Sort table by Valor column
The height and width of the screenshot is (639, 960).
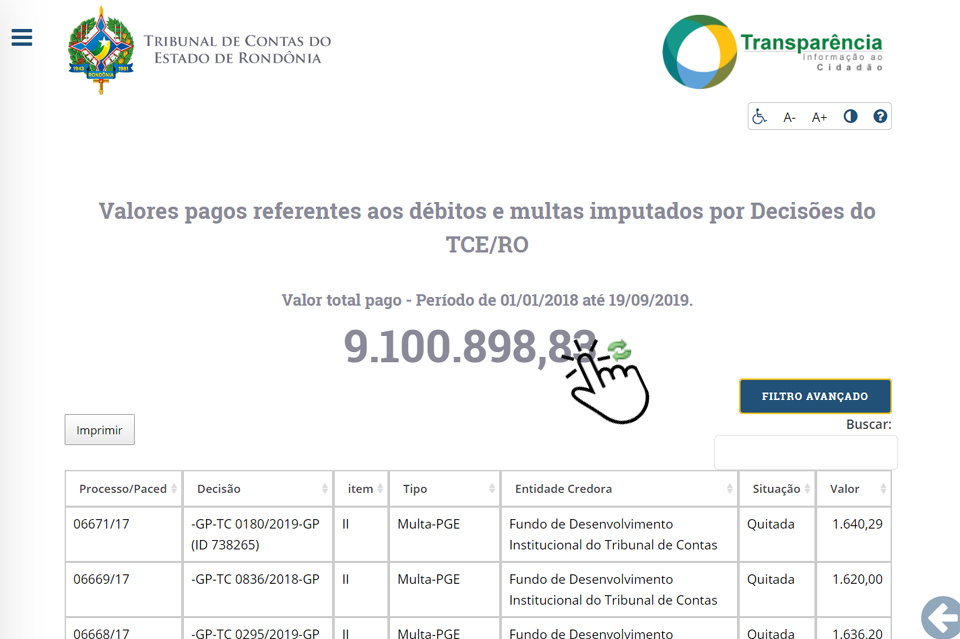pyautogui.click(x=853, y=489)
